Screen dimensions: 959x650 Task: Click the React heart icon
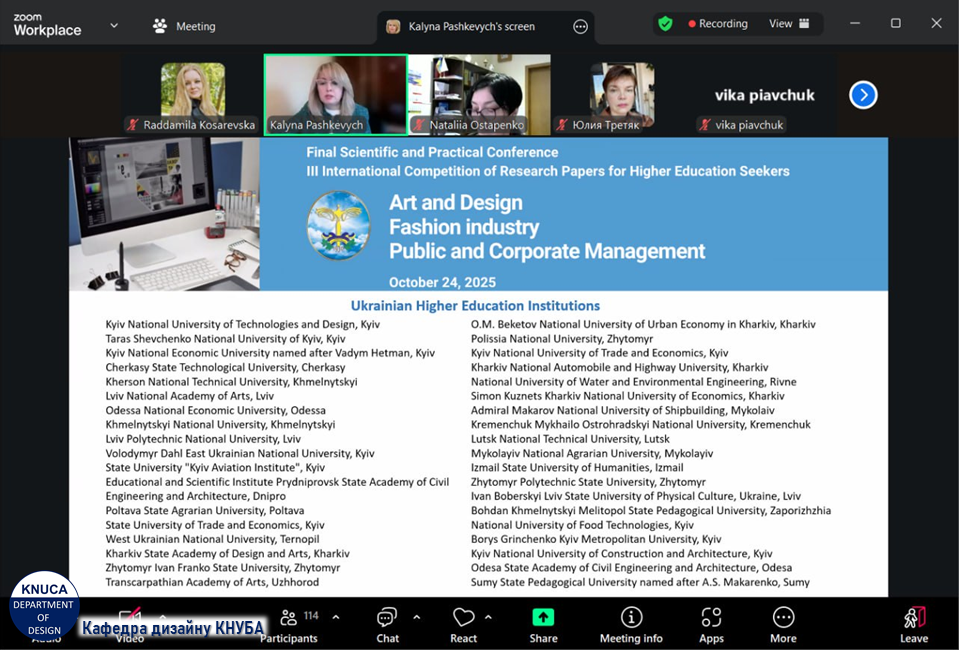[463, 624]
